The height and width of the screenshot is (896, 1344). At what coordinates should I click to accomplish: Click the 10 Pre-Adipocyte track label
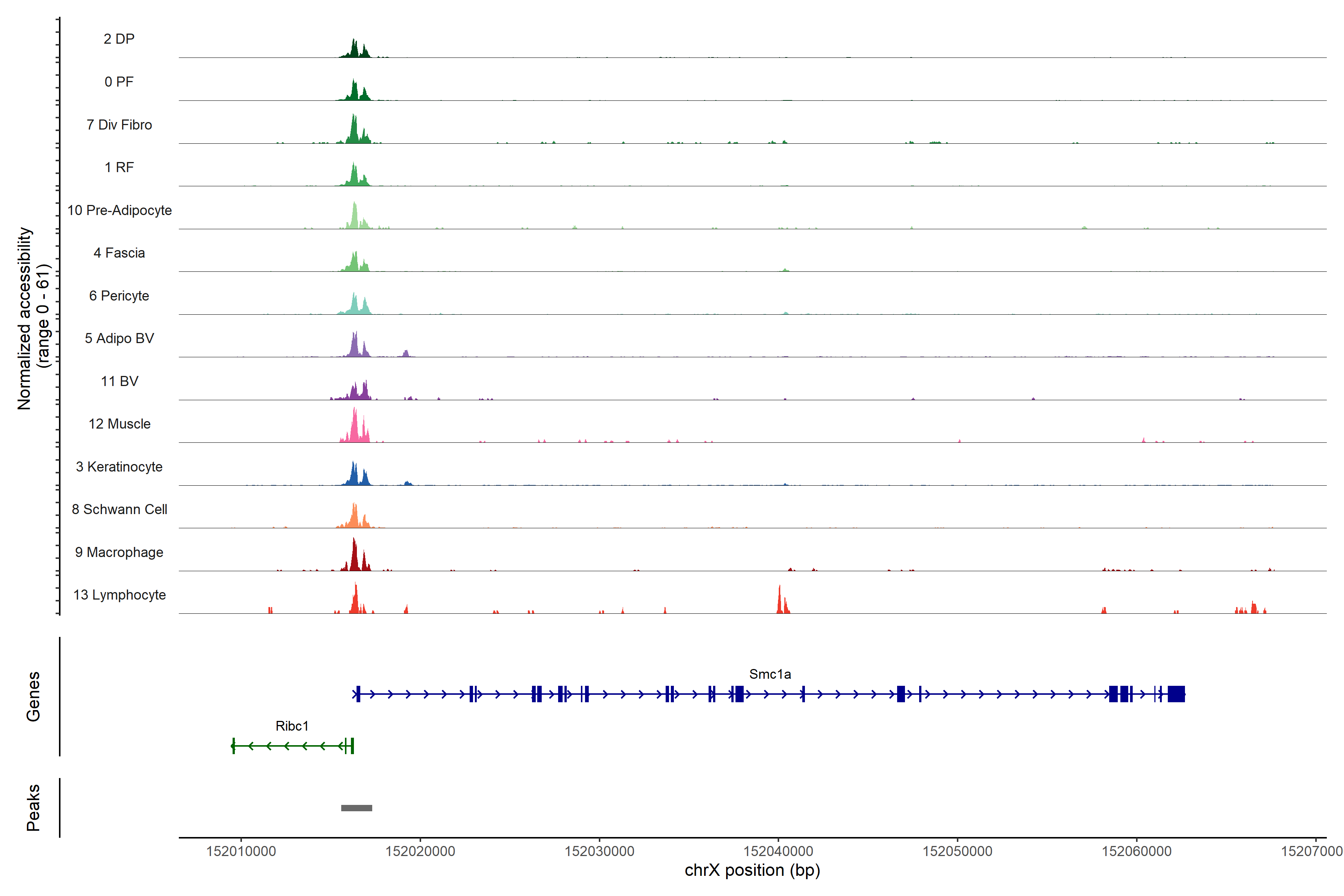(x=119, y=210)
